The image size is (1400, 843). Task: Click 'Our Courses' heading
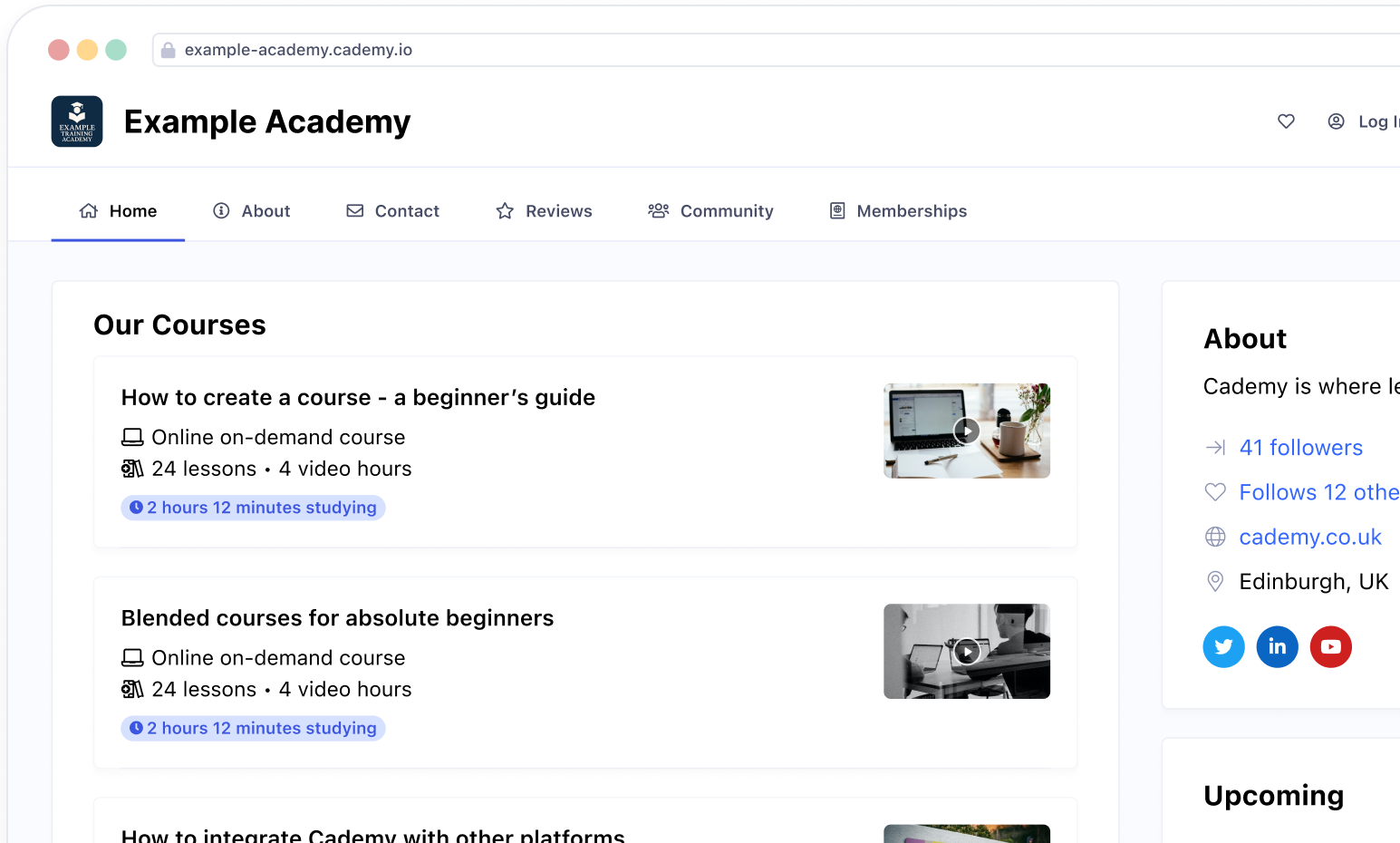coord(180,325)
